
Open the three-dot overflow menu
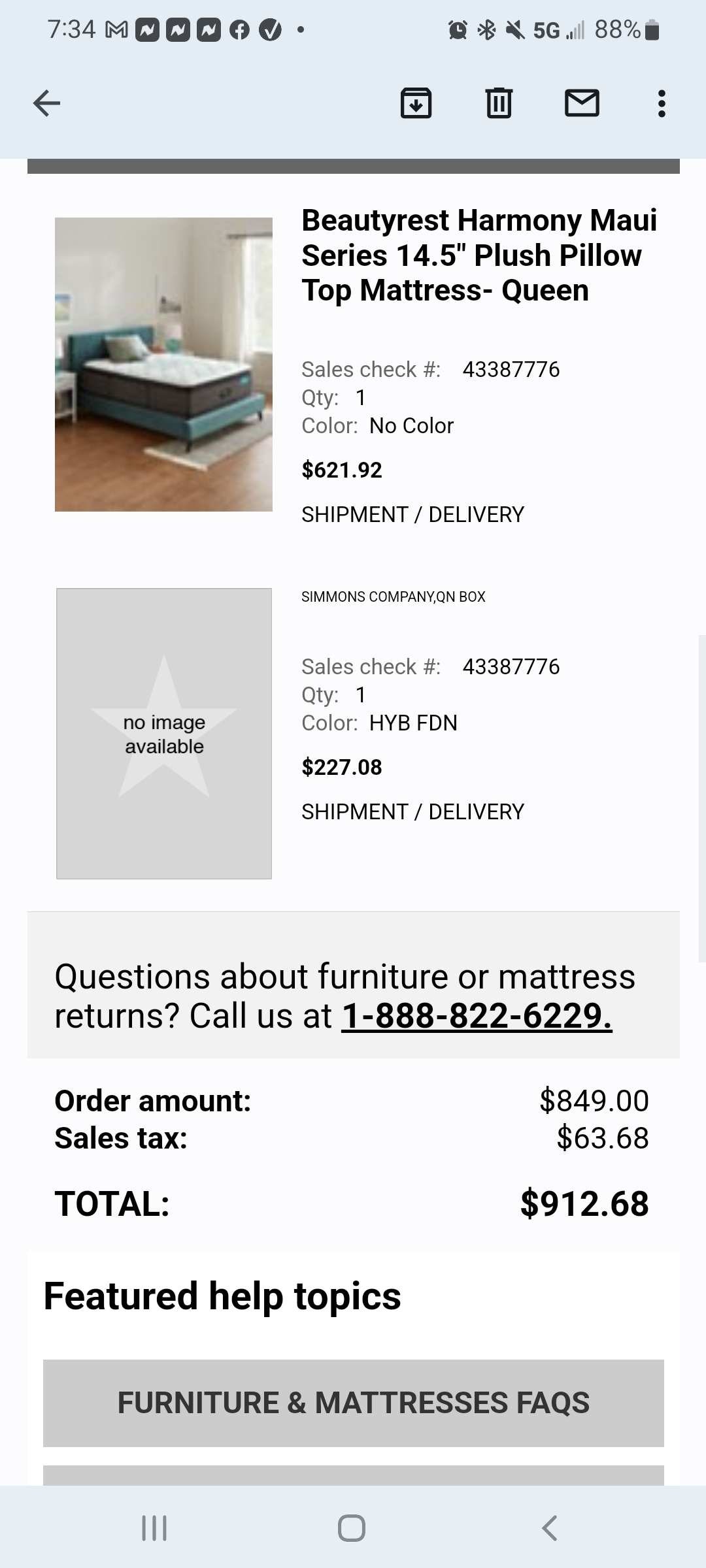click(x=662, y=103)
